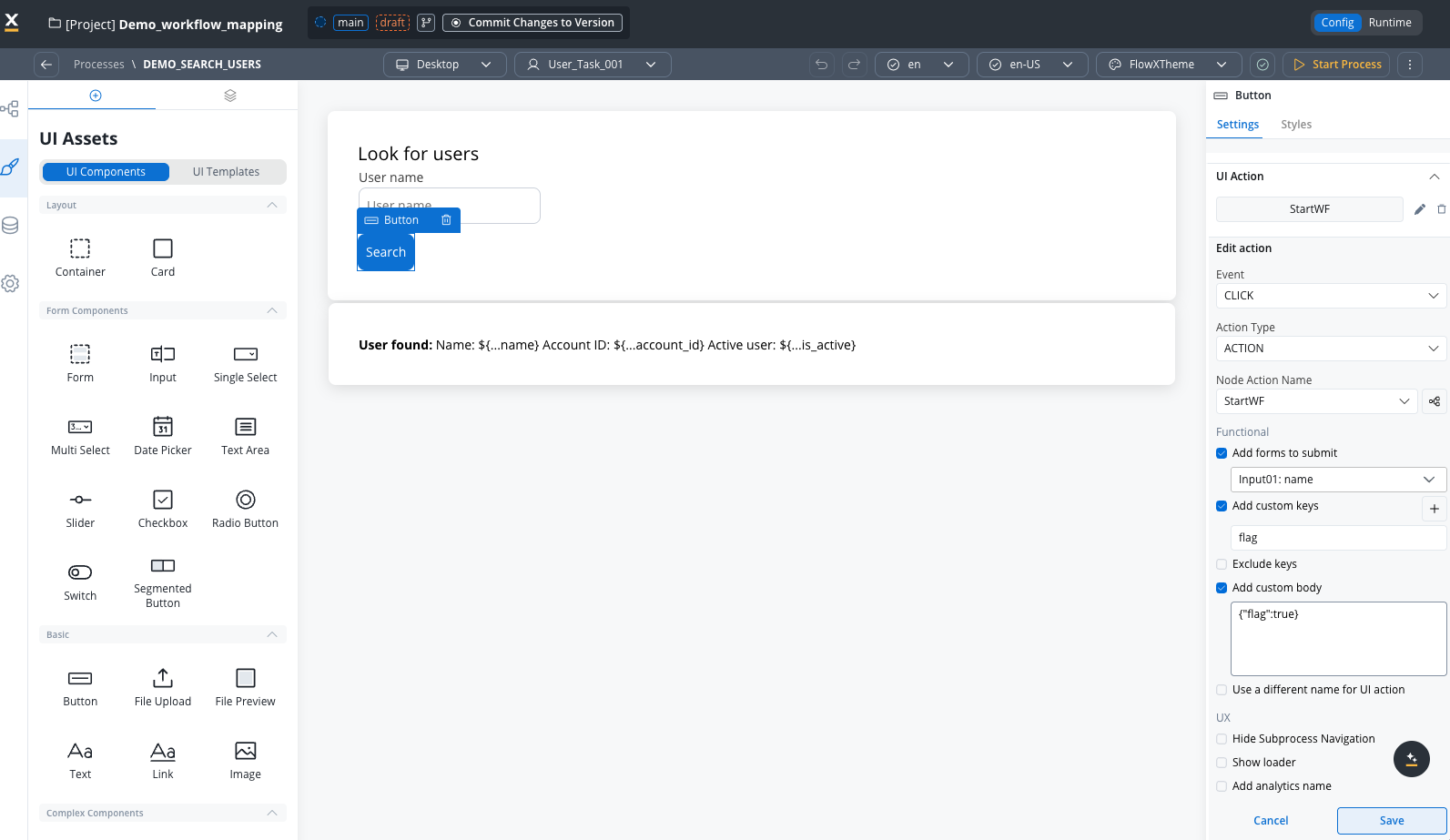Open the Action Type dropdown
The height and width of the screenshot is (840, 1450).
click(1331, 349)
